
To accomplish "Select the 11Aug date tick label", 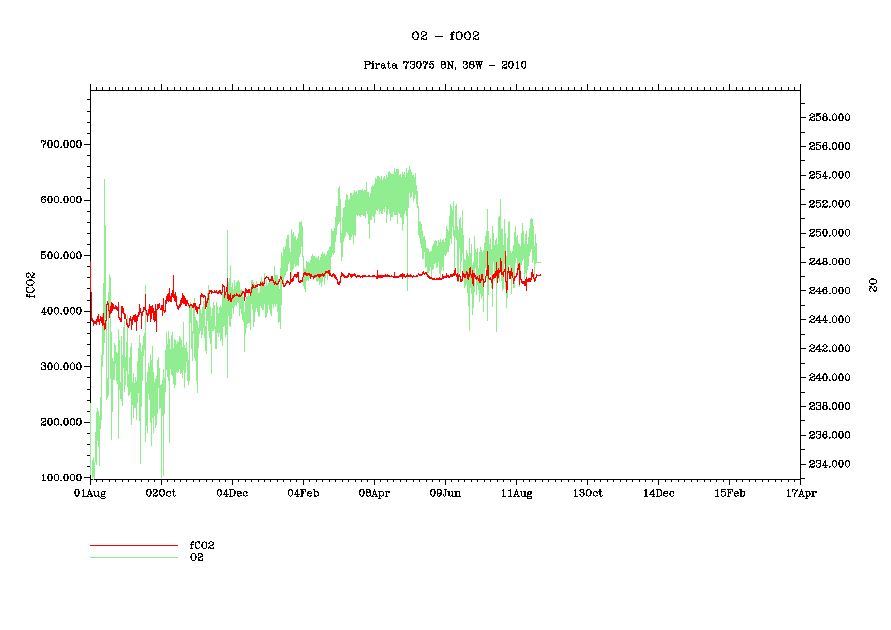I will 516,493.
